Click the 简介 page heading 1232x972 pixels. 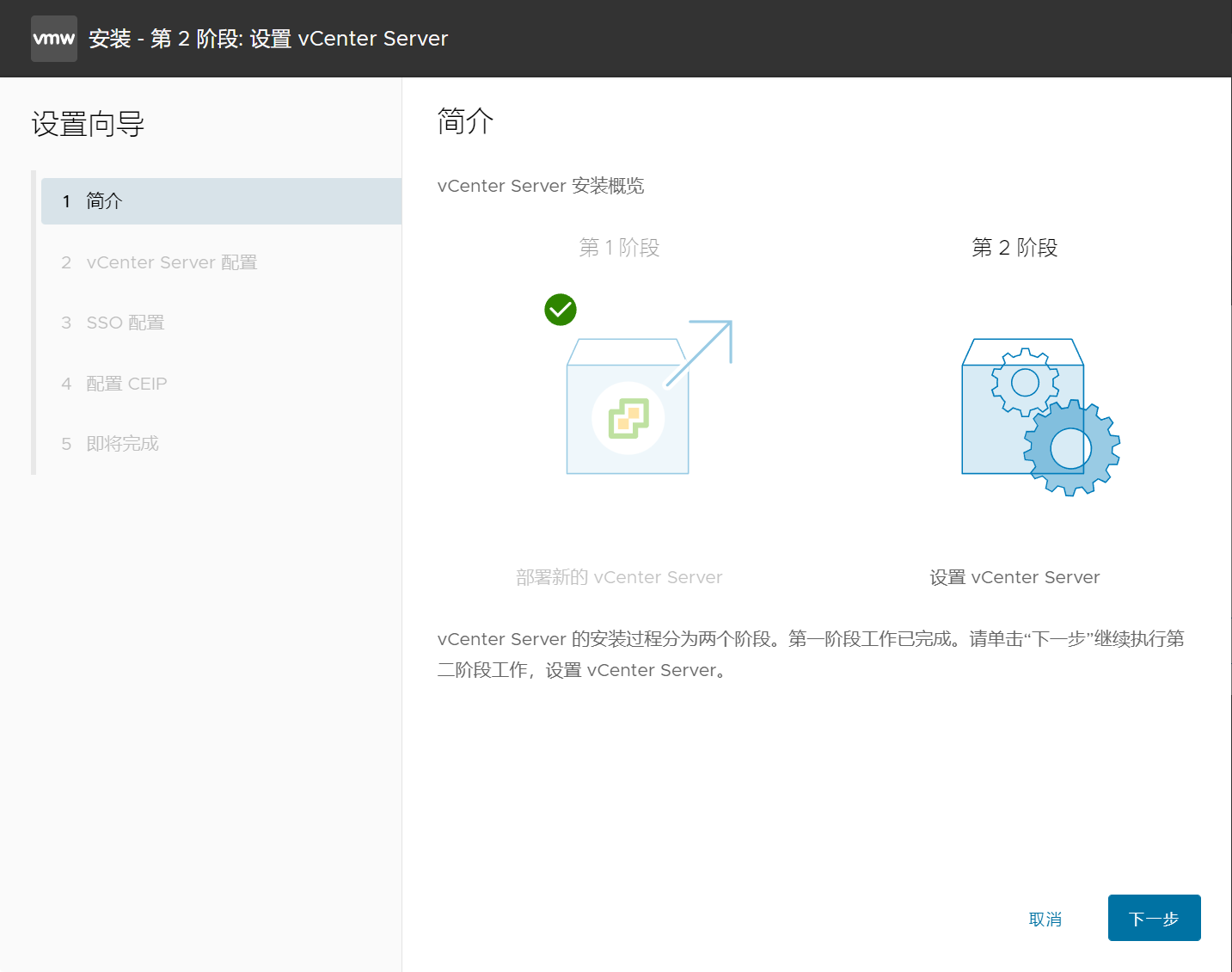pos(465,121)
